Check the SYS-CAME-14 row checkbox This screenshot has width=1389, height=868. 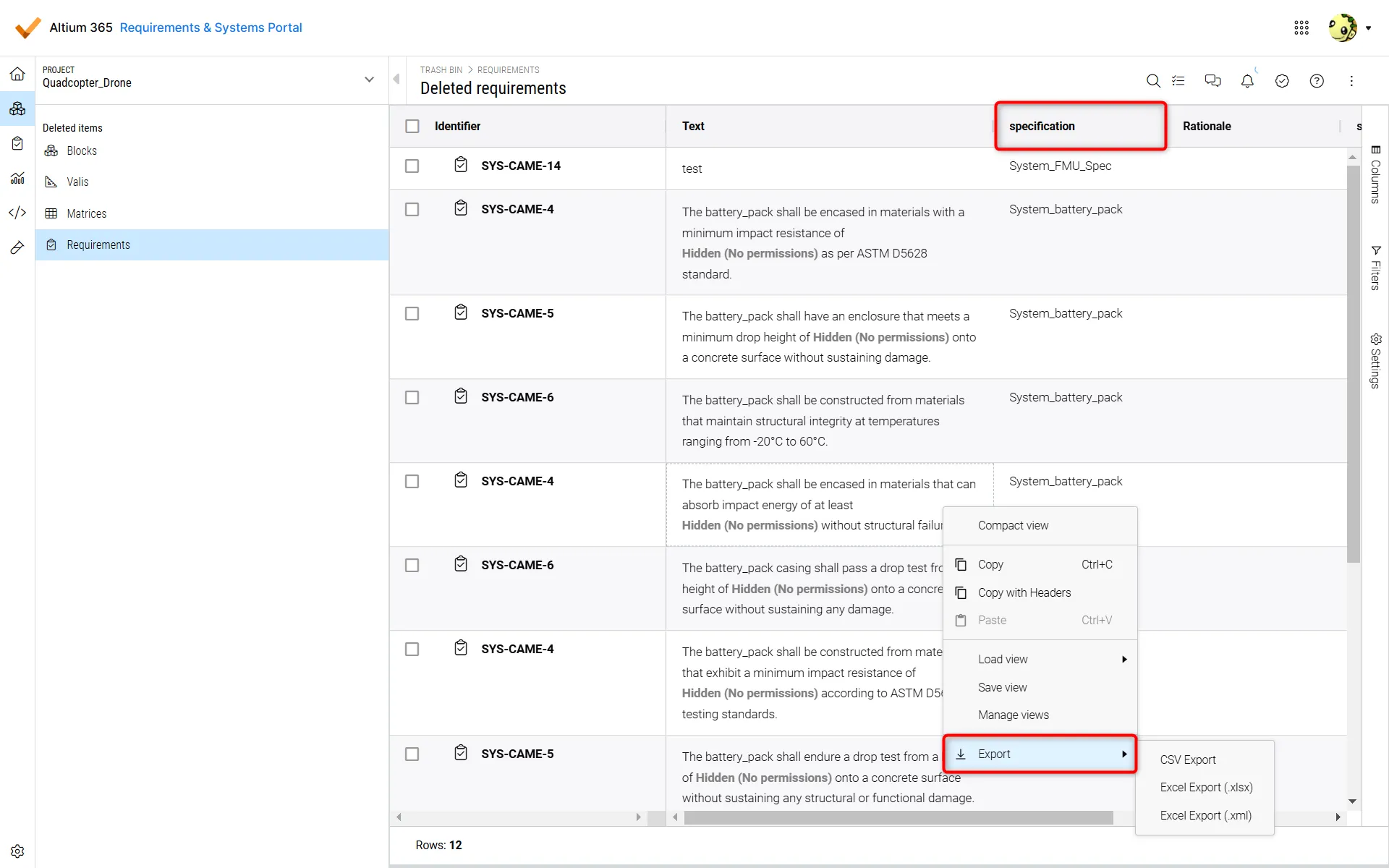point(412,166)
